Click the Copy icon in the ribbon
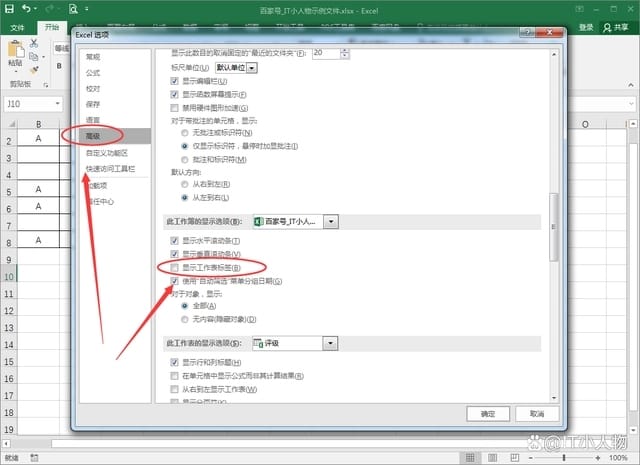The height and width of the screenshot is (465, 640). [x=34, y=56]
